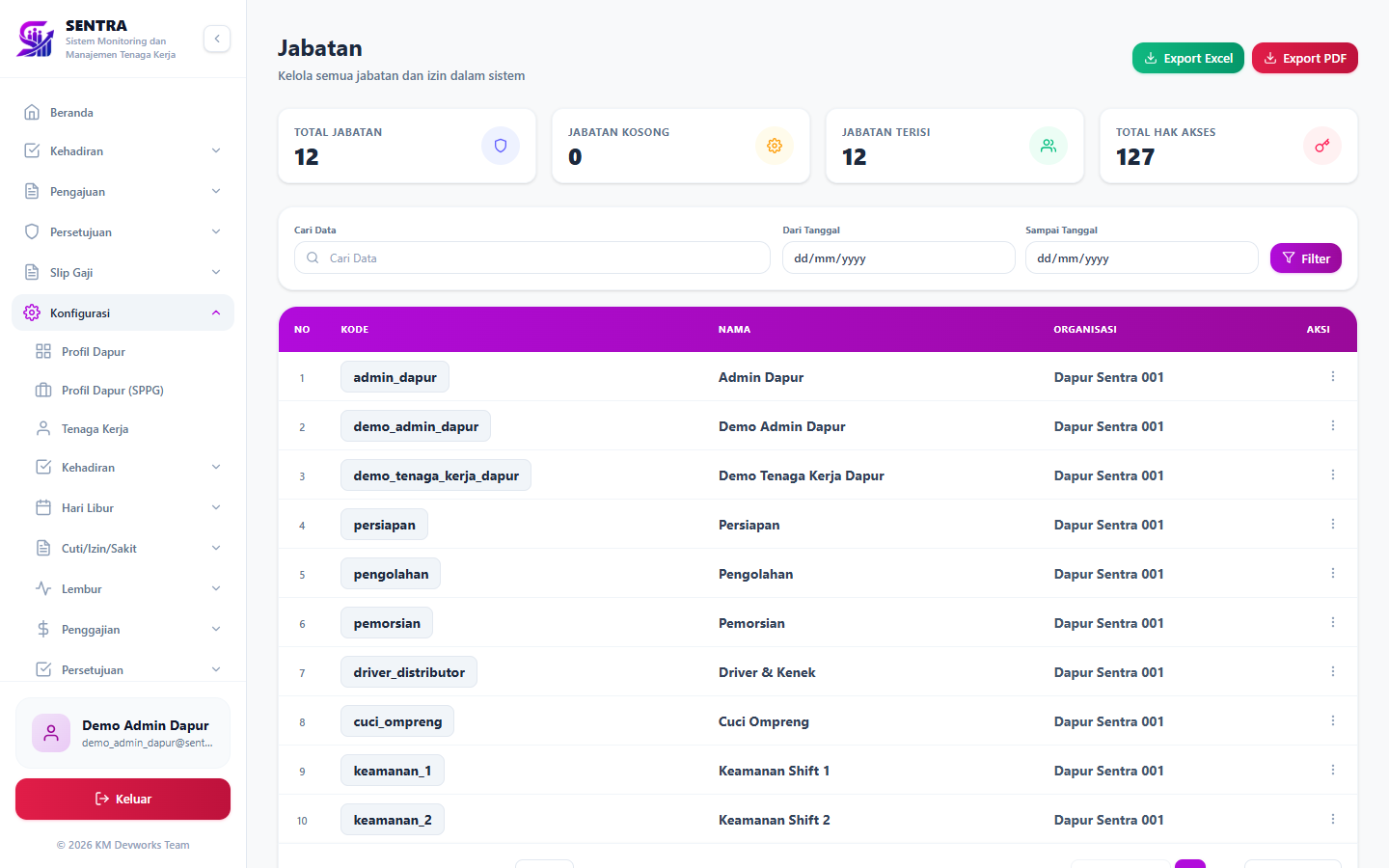
Task: Click the people icon on Jabatan Terisi card
Action: (x=1049, y=146)
